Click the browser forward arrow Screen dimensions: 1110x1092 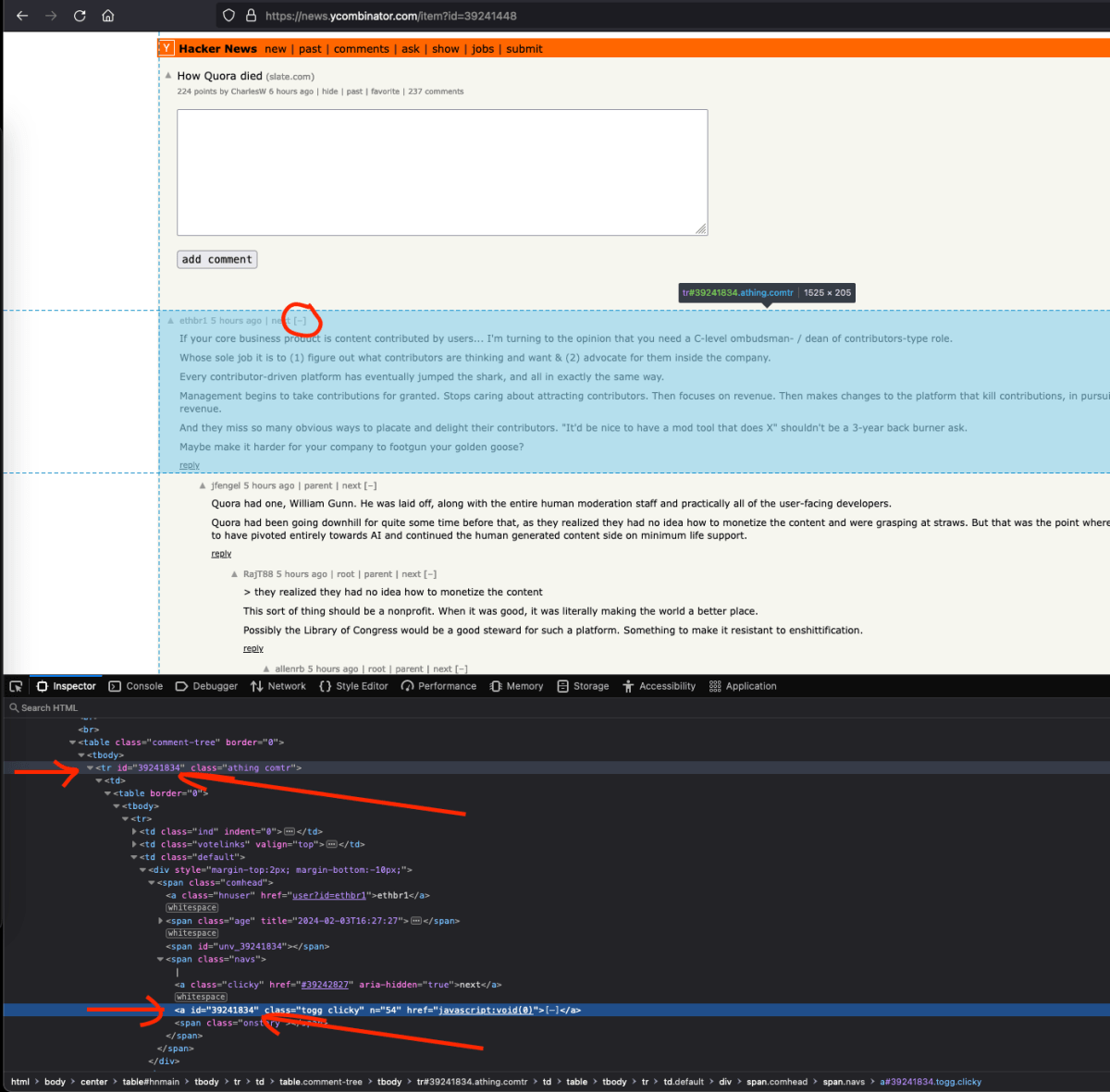51,16
